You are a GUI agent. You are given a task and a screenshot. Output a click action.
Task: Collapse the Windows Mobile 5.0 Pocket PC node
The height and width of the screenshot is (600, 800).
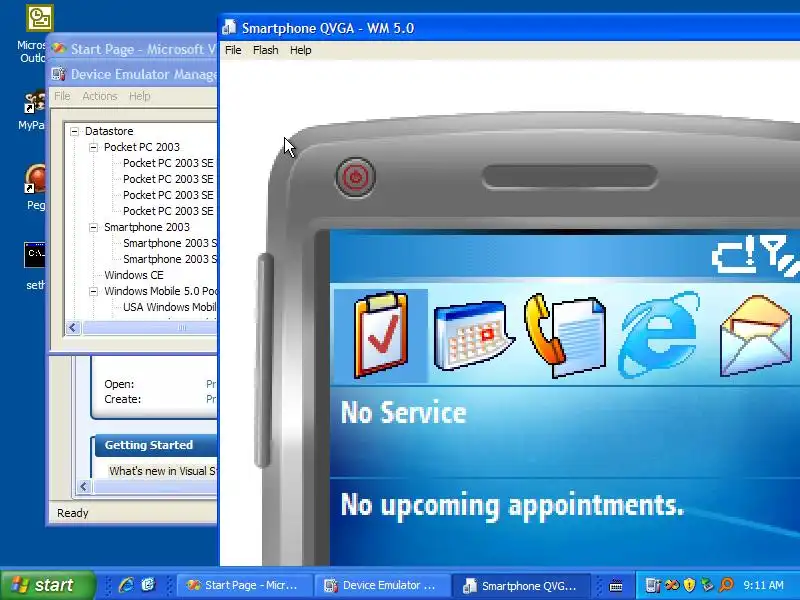[93, 292]
